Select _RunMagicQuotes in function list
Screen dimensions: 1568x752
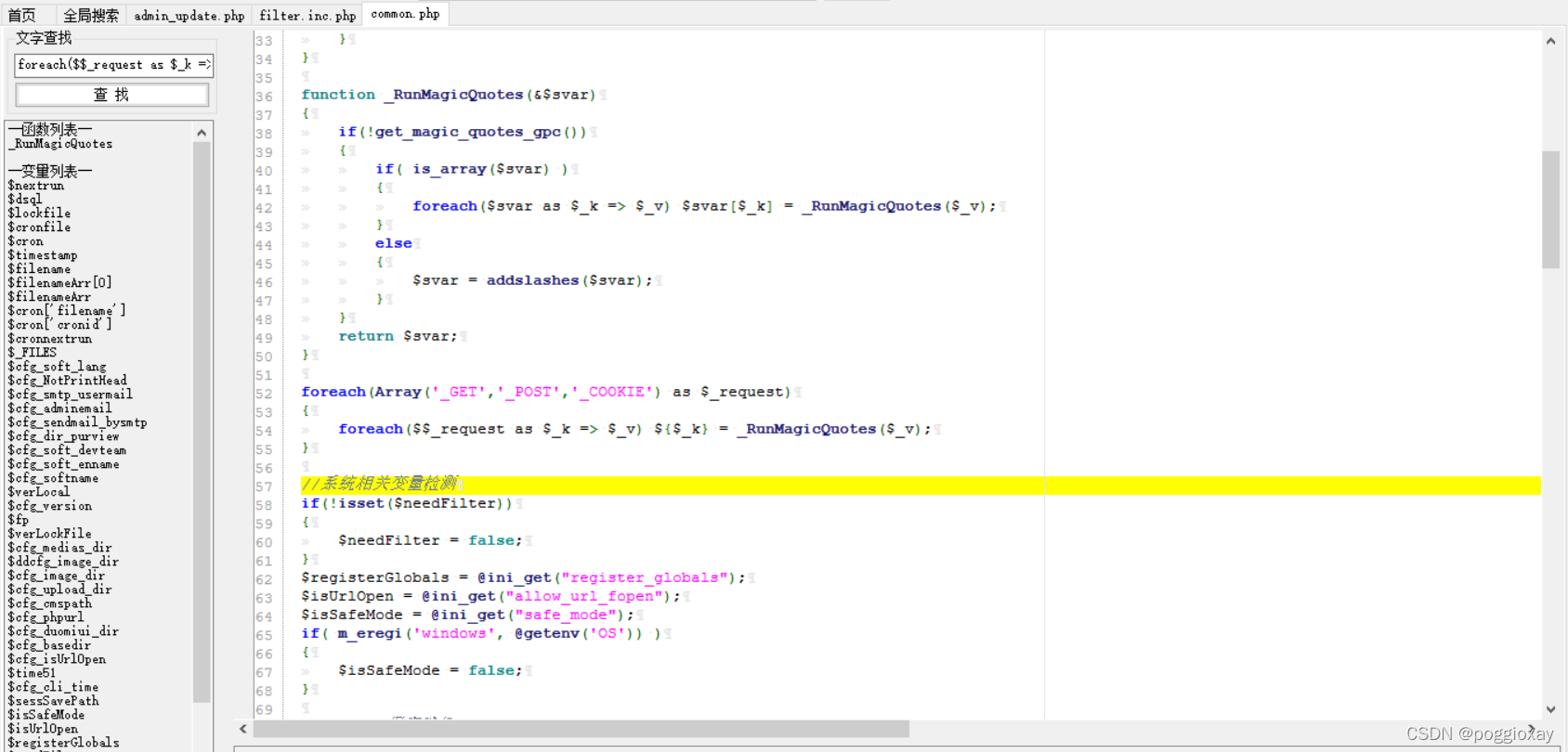61,144
